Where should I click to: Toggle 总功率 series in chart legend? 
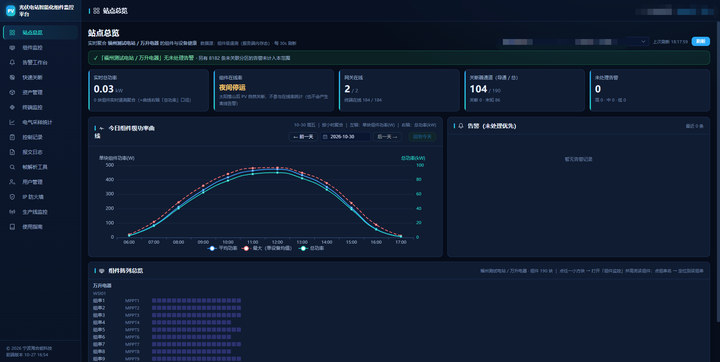click(x=311, y=248)
